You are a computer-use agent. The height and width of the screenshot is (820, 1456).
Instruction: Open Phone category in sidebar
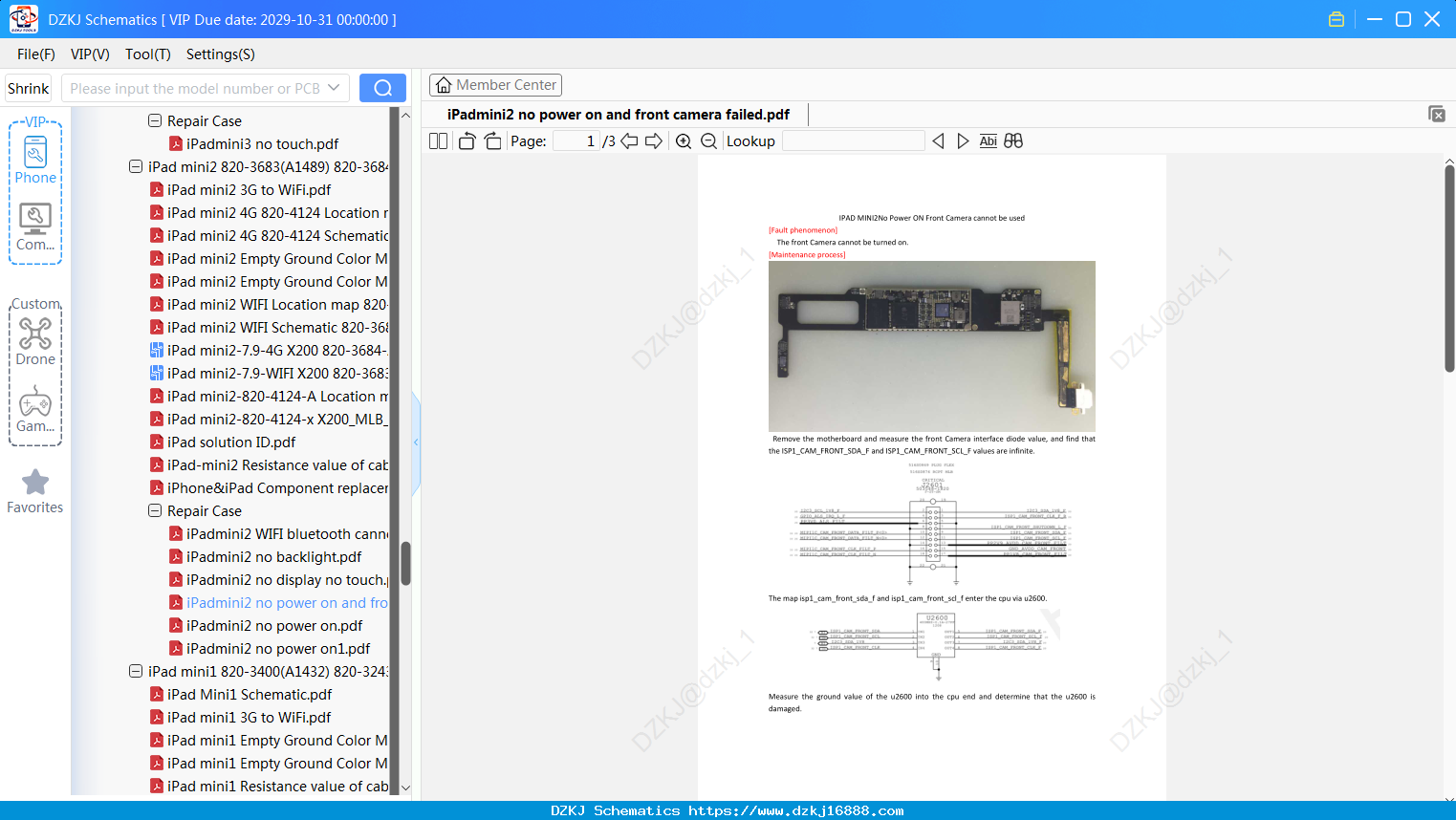(x=35, y=160)
